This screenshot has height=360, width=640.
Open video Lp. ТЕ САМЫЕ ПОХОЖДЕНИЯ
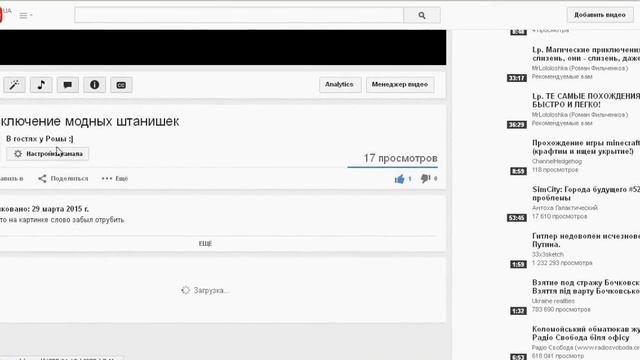click(586, 100)
